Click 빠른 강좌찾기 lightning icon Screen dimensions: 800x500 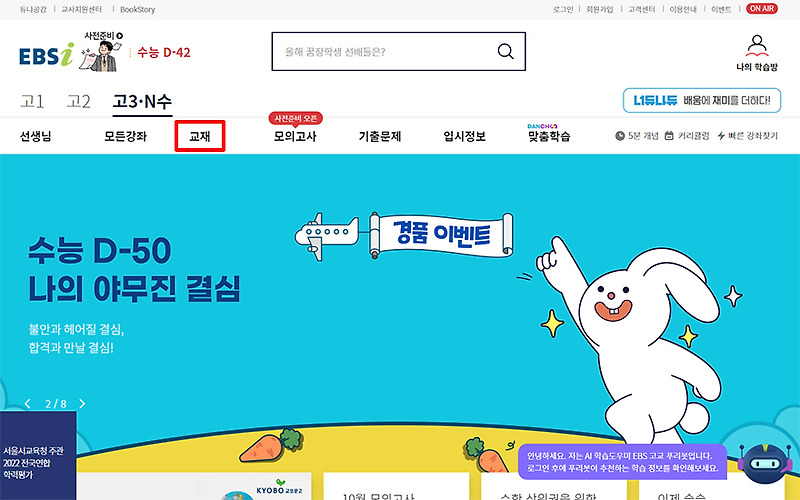tap(721, 136)
